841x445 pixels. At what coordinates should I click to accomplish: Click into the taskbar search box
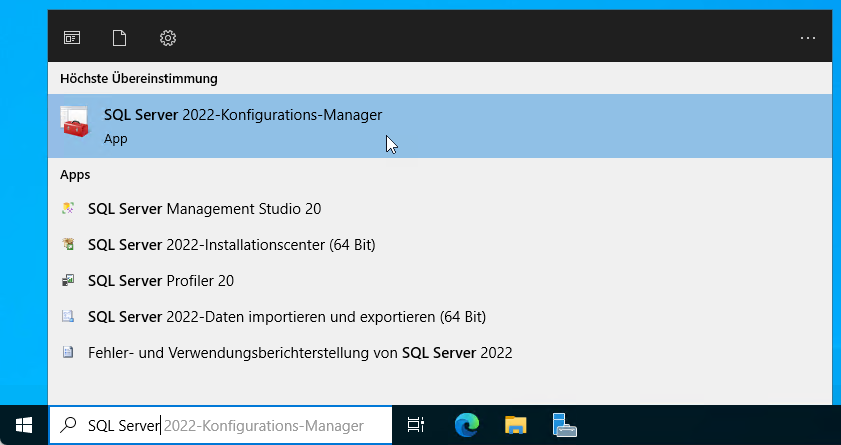tap(220, 425)
